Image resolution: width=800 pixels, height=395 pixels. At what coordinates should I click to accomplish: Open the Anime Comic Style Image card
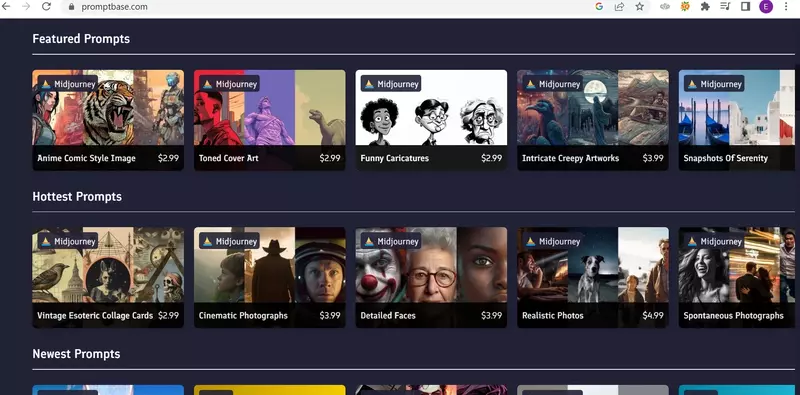[x=108, y=120]
